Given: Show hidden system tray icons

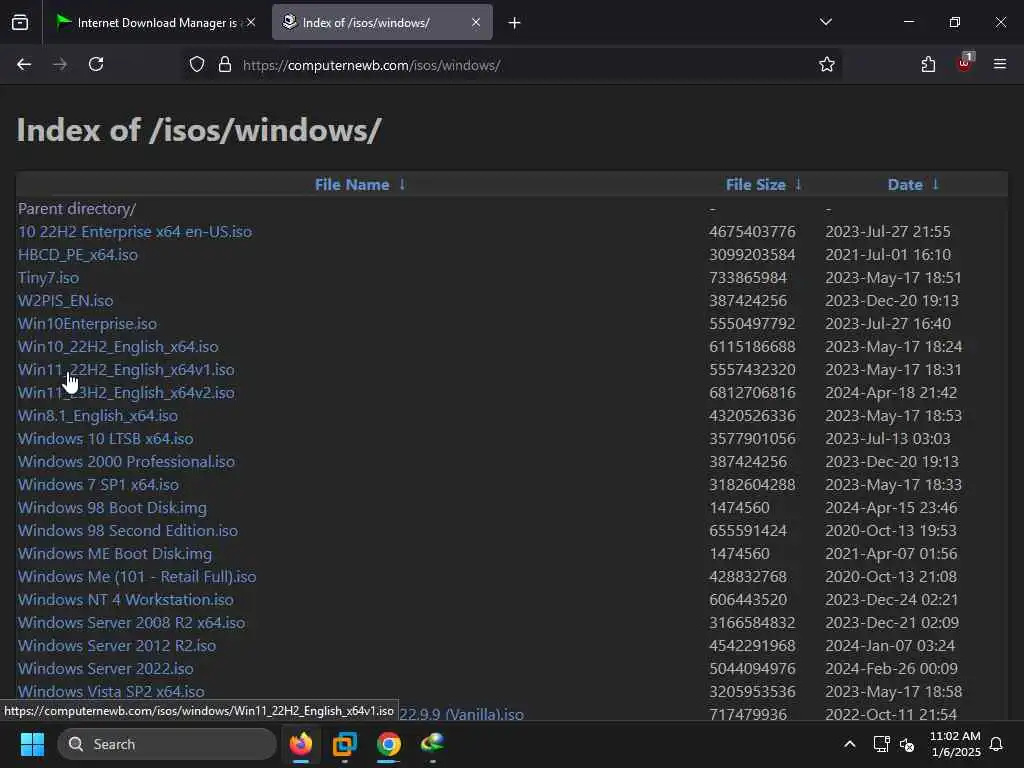Looking at the screenshot, I should point(850,744).
